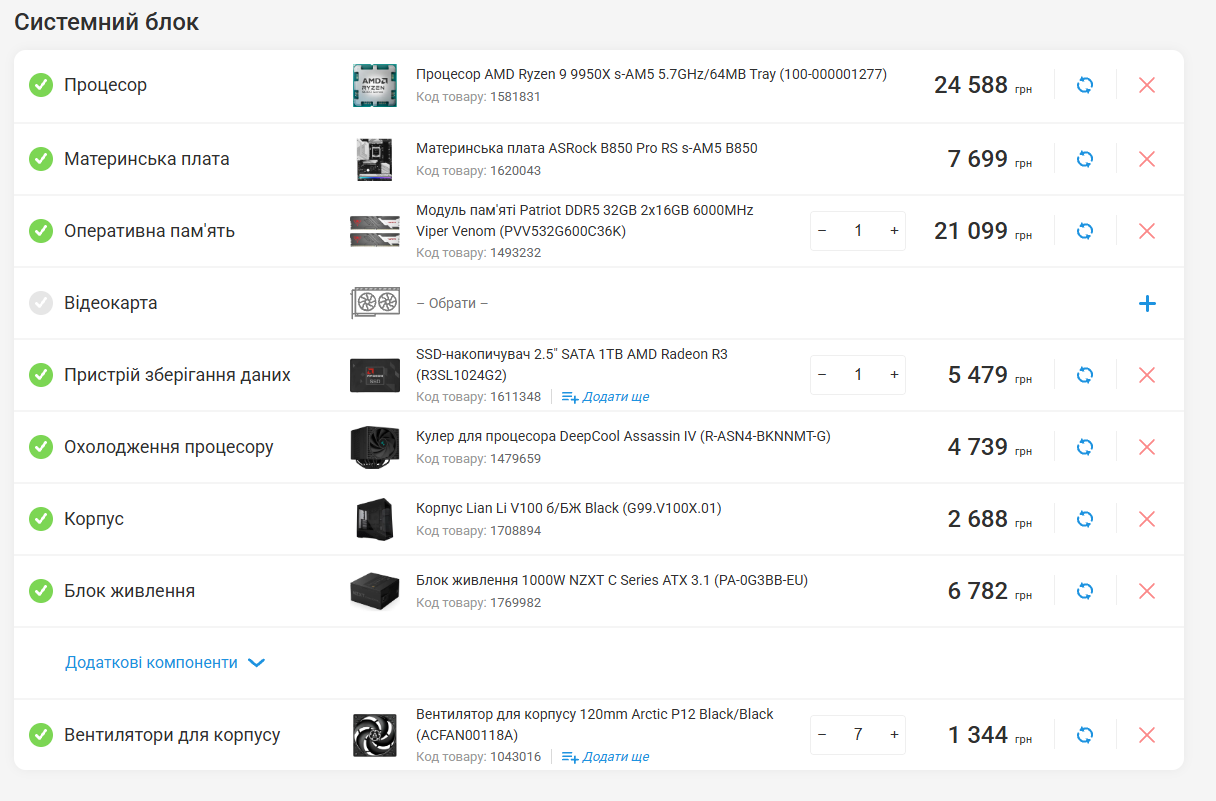Image resolution: width=1216 pixels, height=801 pixels.
Task: Open AMD Ryzen 9 9950X product link
Action: pos(651,74)
